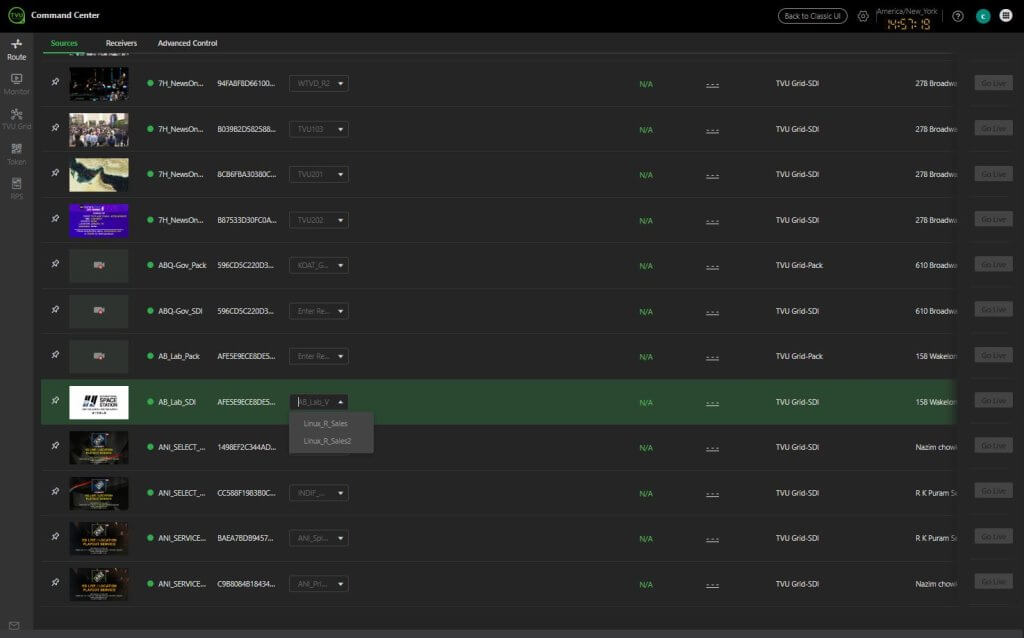Viewport: 1024px width, 638px height.
Task: Switch to the Receivers tab
Action: (121, 43)
